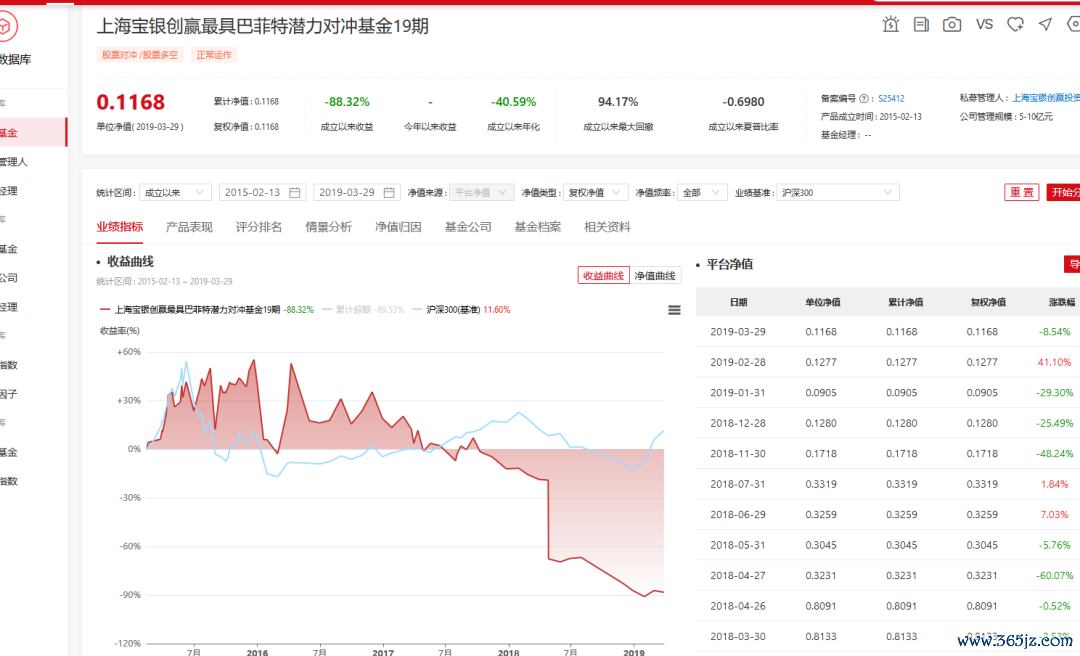Click the -60.07% change value
Screen dimensions: 1080x656
coord(1055,575)
